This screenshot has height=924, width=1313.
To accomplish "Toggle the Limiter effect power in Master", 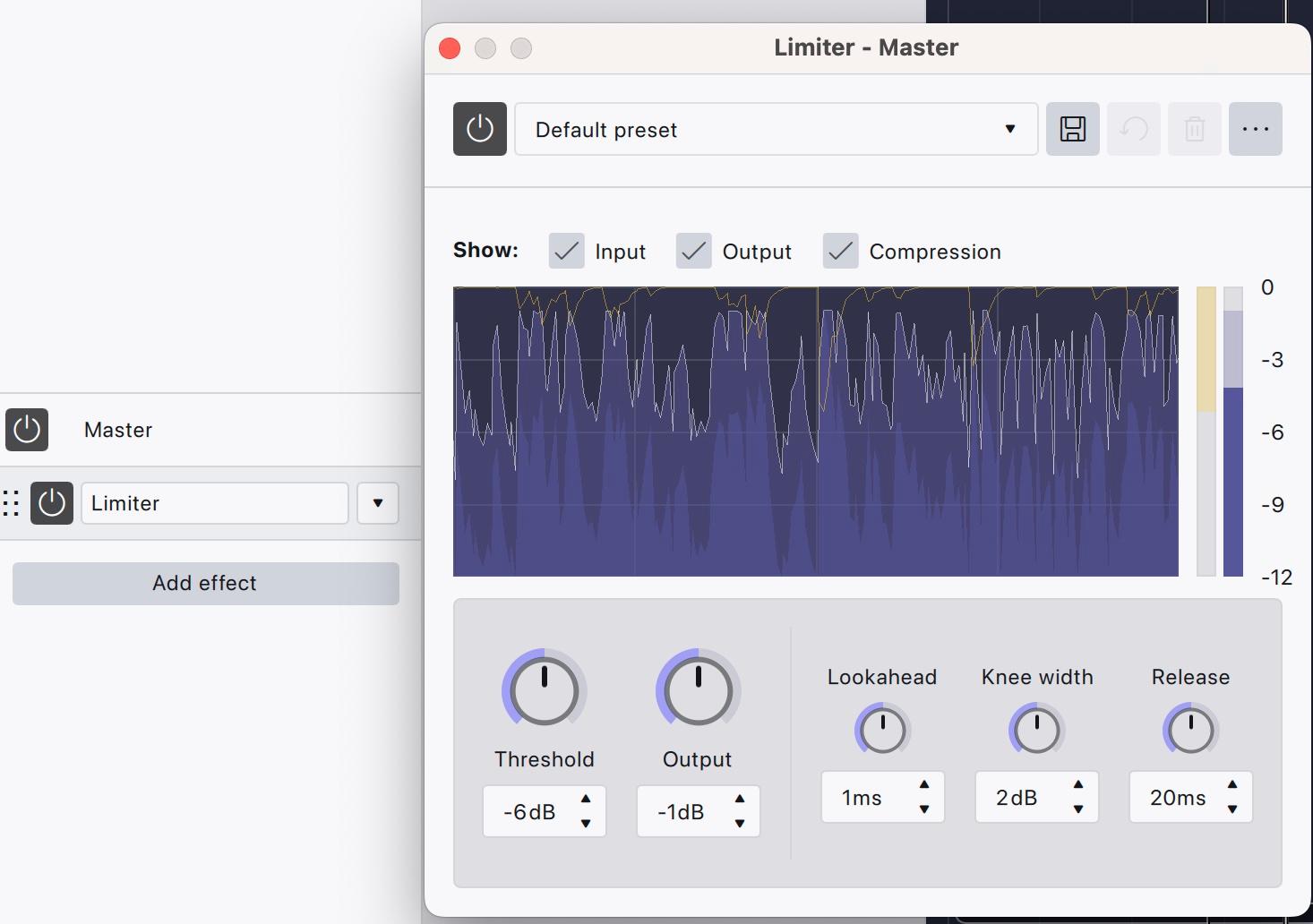I will click(x=52, y=503).
